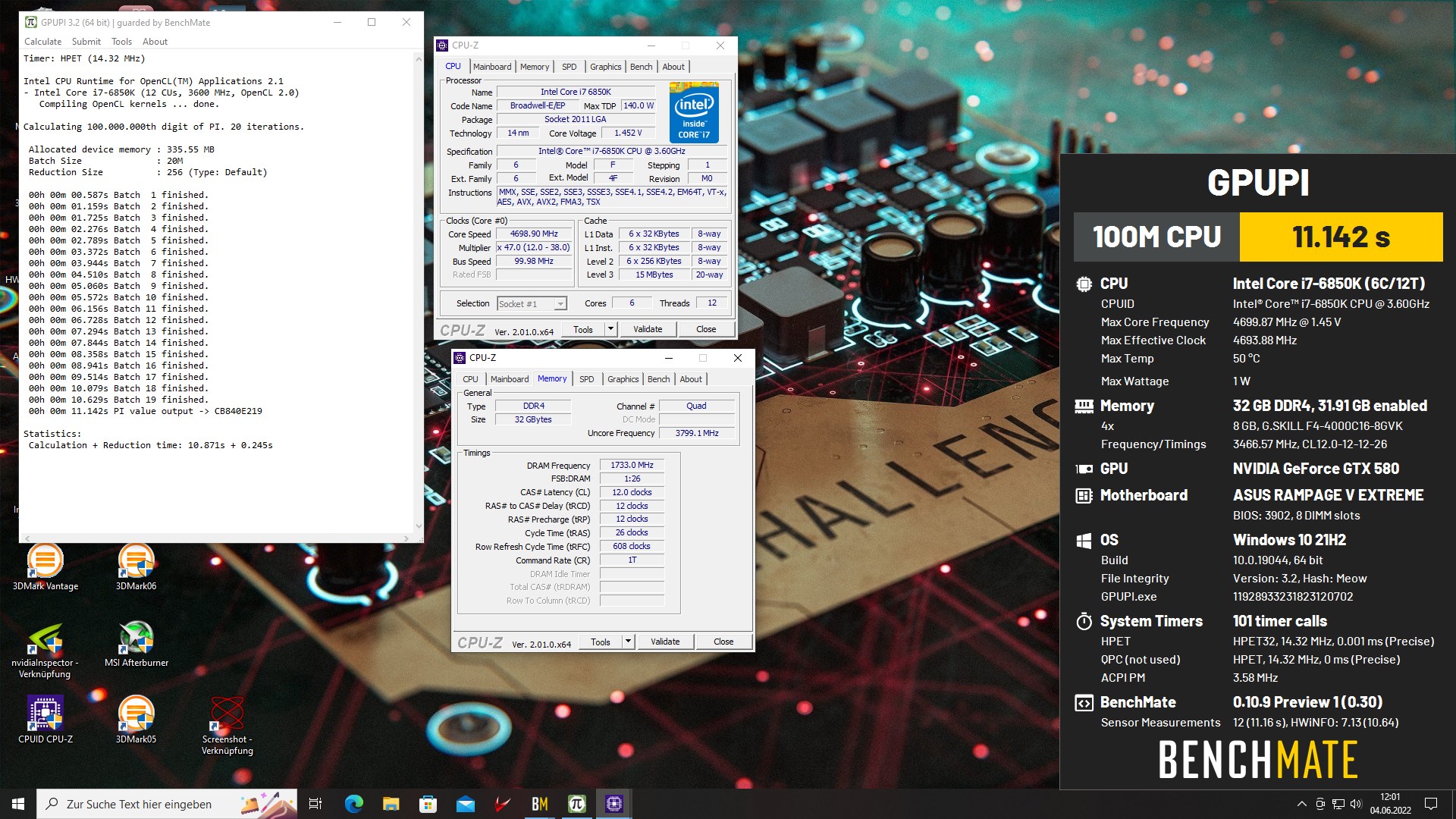Show hidden system tray icons
The width and height of the screenshot is (1456, 819).
pyautogui.click(x=1301, y=804)
